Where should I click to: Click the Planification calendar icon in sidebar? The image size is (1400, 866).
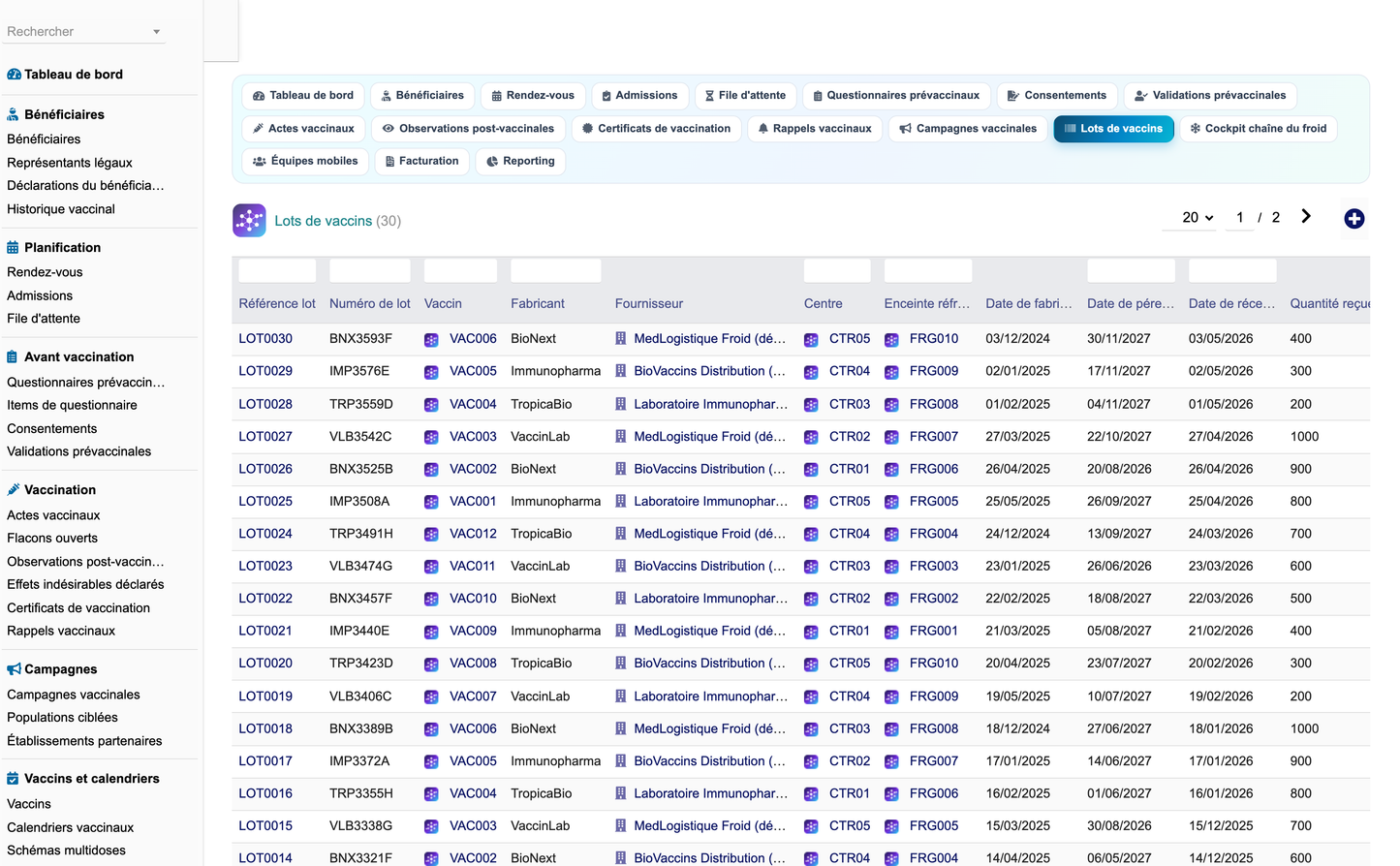coord(13,248)
